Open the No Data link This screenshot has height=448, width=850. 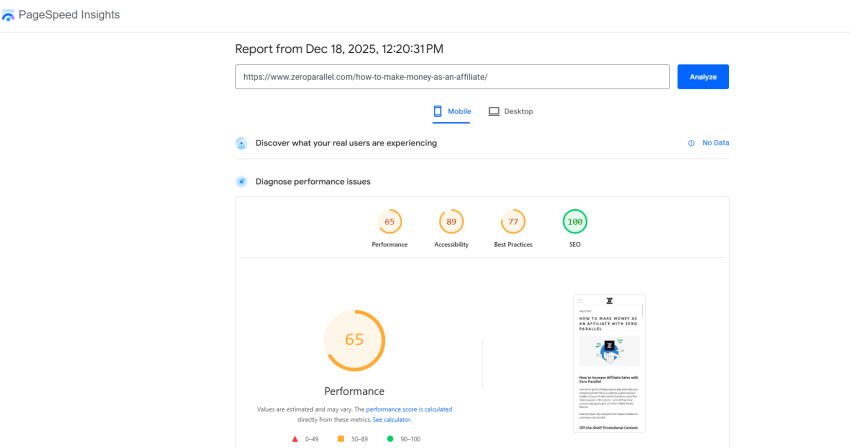(716, 143)
